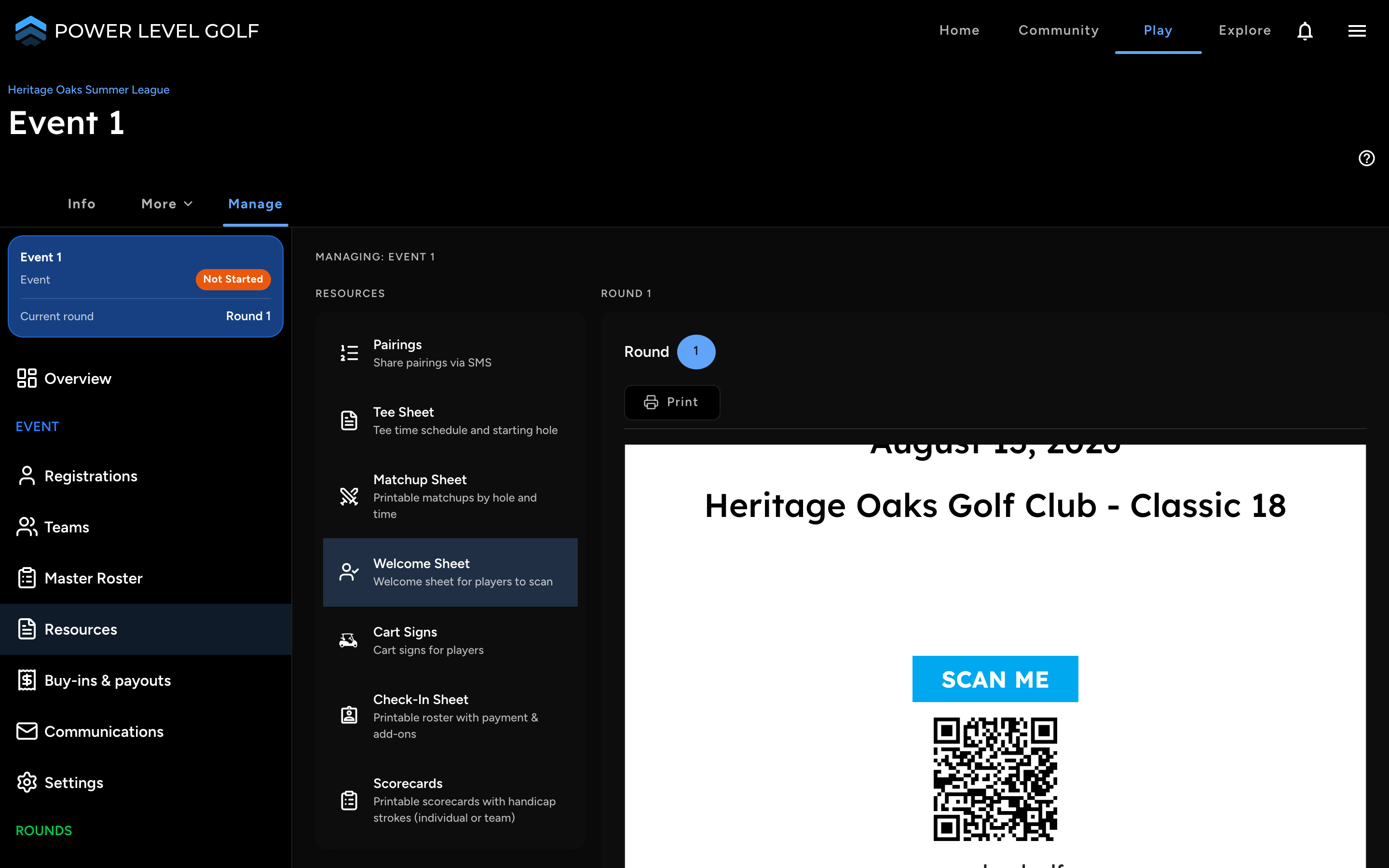The image size is (1389, 868).
Task: Select the Pairings resource
Action: click(450, 353)
